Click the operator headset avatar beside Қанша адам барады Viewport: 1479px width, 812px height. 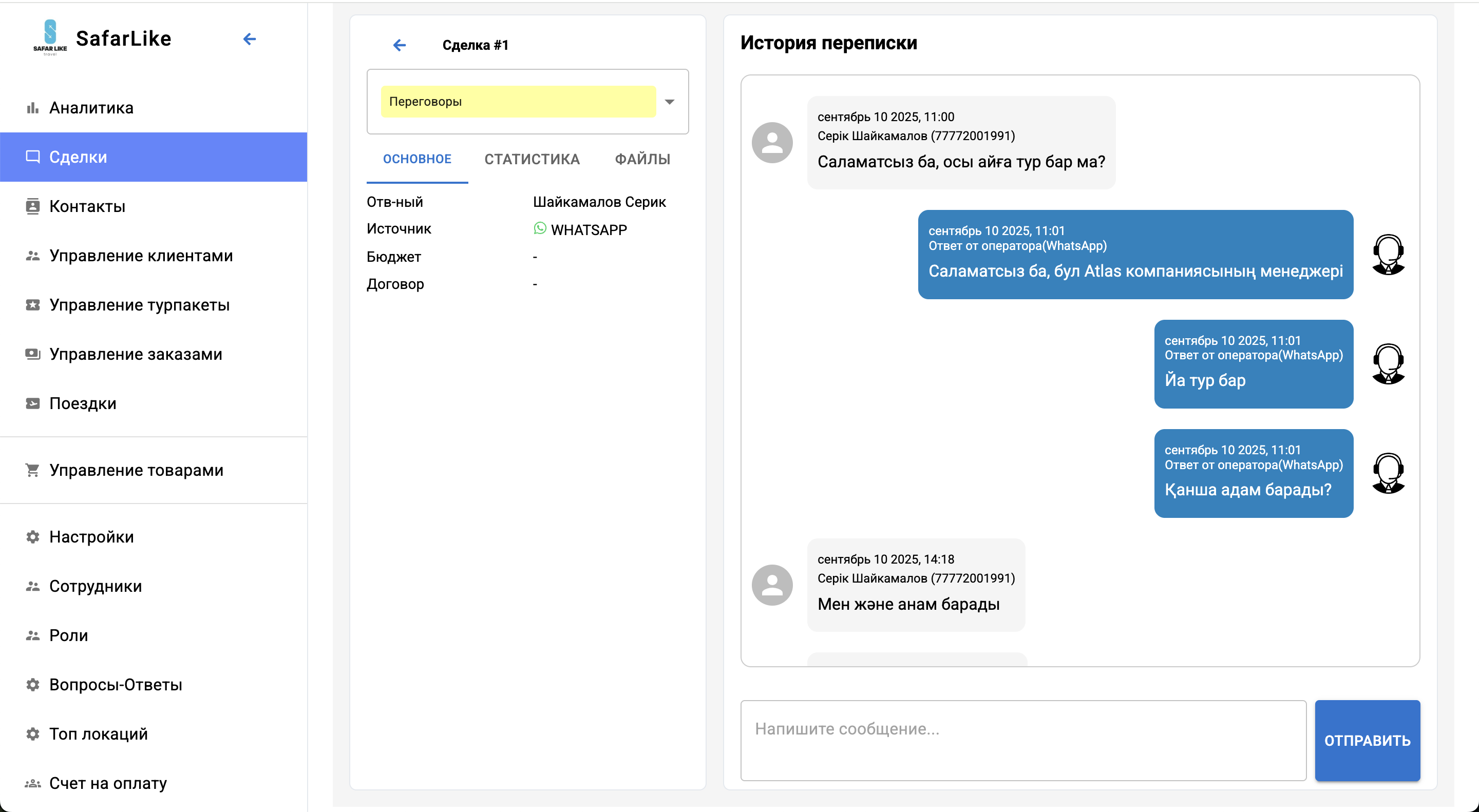coord(1388,473)
